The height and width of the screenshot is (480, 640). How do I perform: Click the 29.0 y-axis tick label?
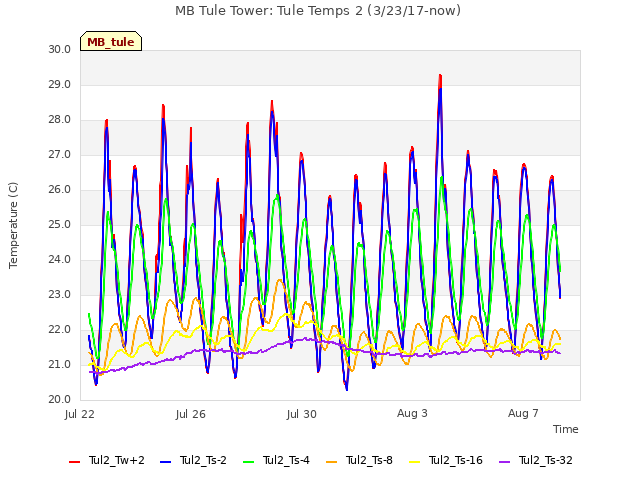(x=60, y=85)
